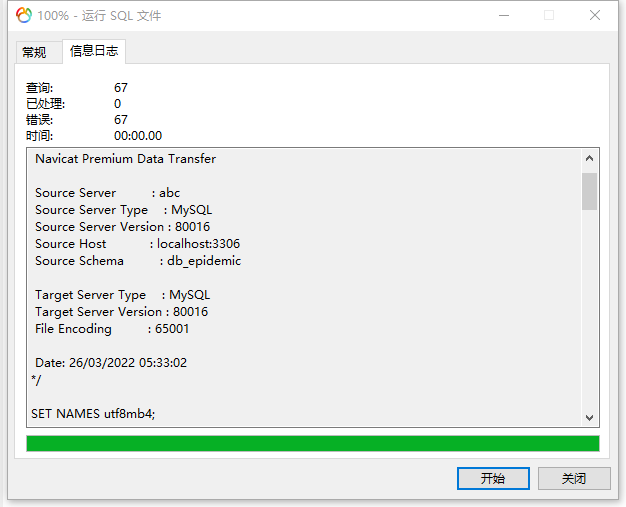
Task: Click the 'Source Host : localhost:3306' line
Action: tap(137, 244)
